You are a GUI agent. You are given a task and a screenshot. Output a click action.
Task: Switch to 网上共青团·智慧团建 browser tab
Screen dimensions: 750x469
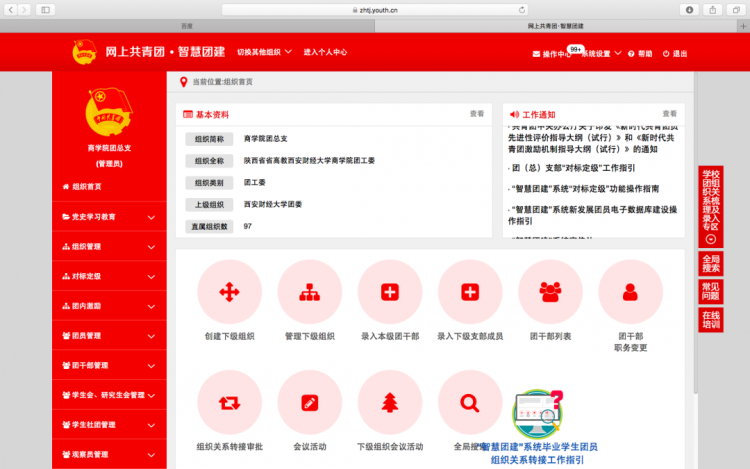coord(556,26)
